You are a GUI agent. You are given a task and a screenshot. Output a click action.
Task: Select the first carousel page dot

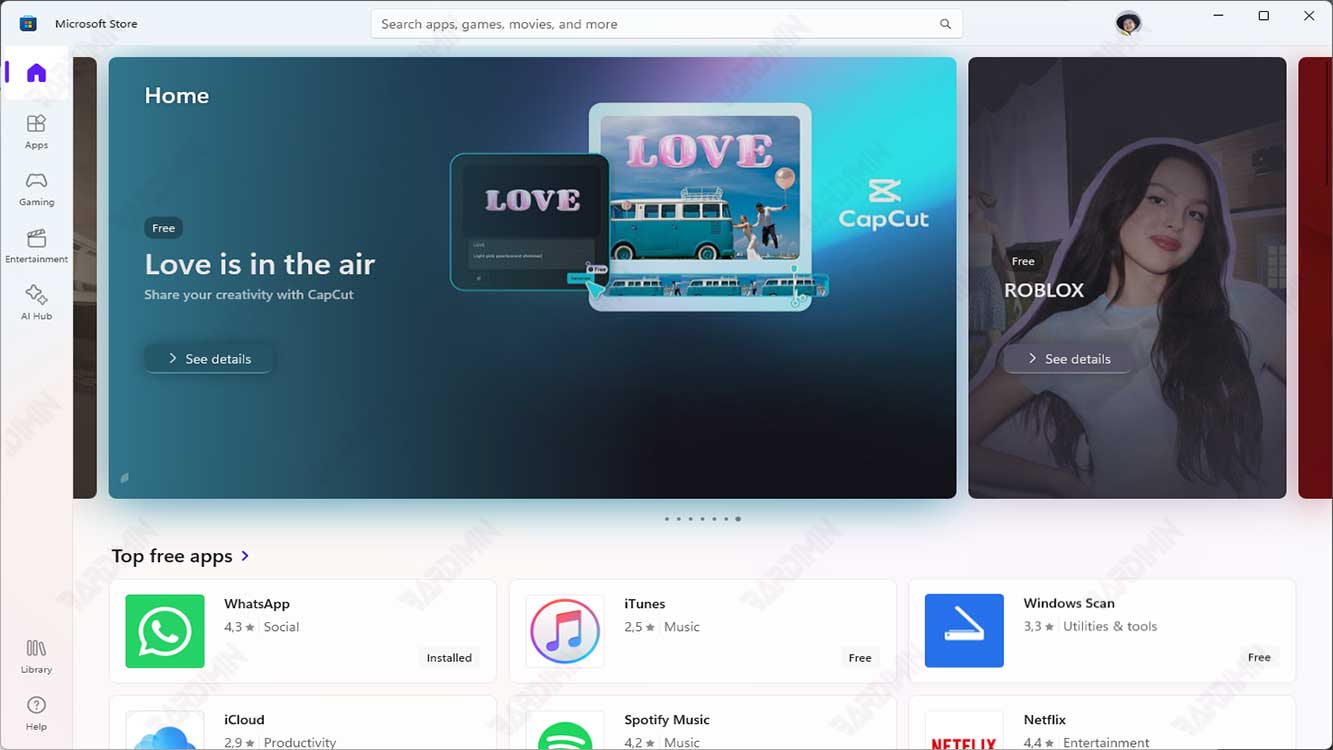coord(666,519)
